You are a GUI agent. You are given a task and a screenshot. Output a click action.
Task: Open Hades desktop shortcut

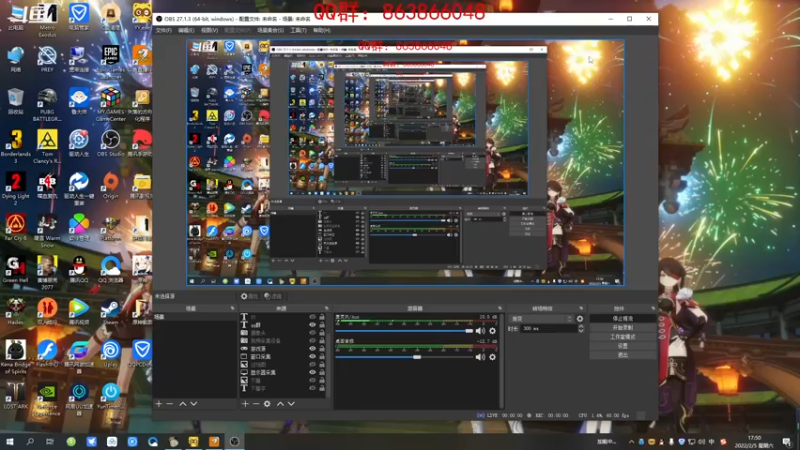[x=16, y=312]
